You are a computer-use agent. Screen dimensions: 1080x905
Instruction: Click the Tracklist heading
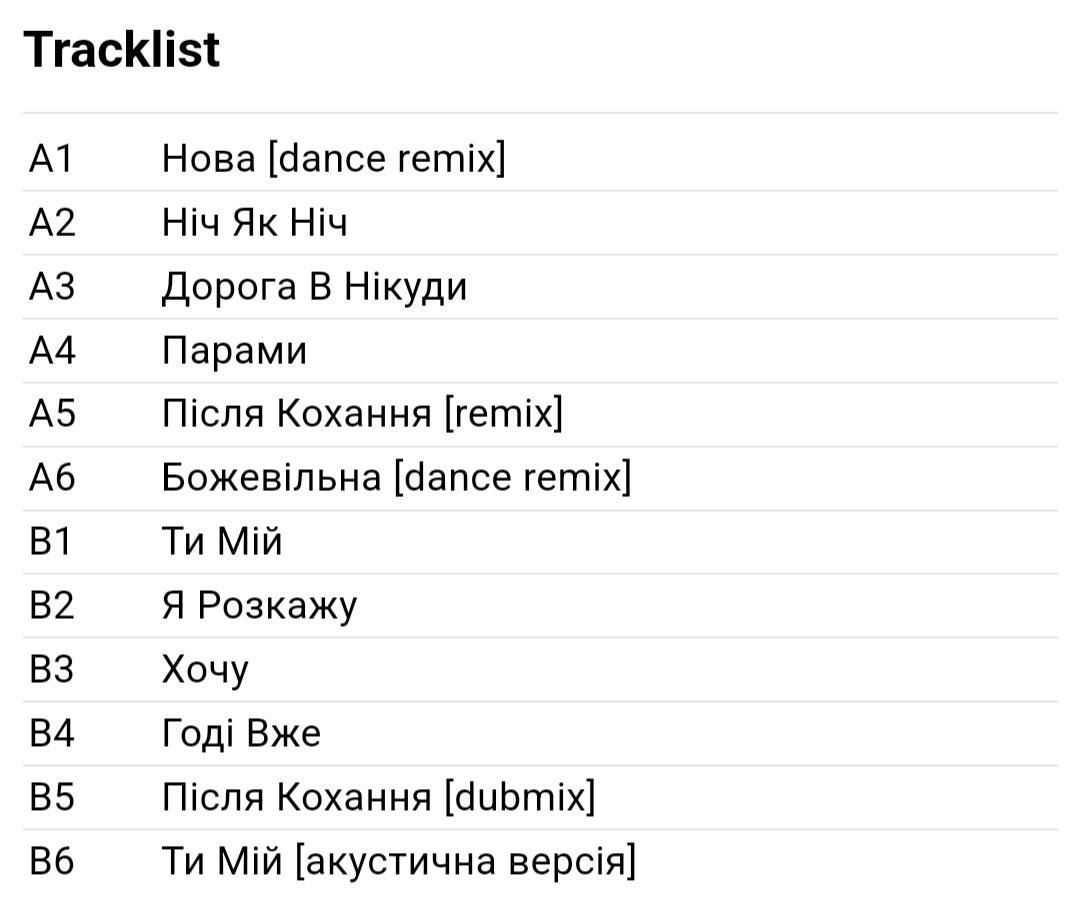coord(122,50)
